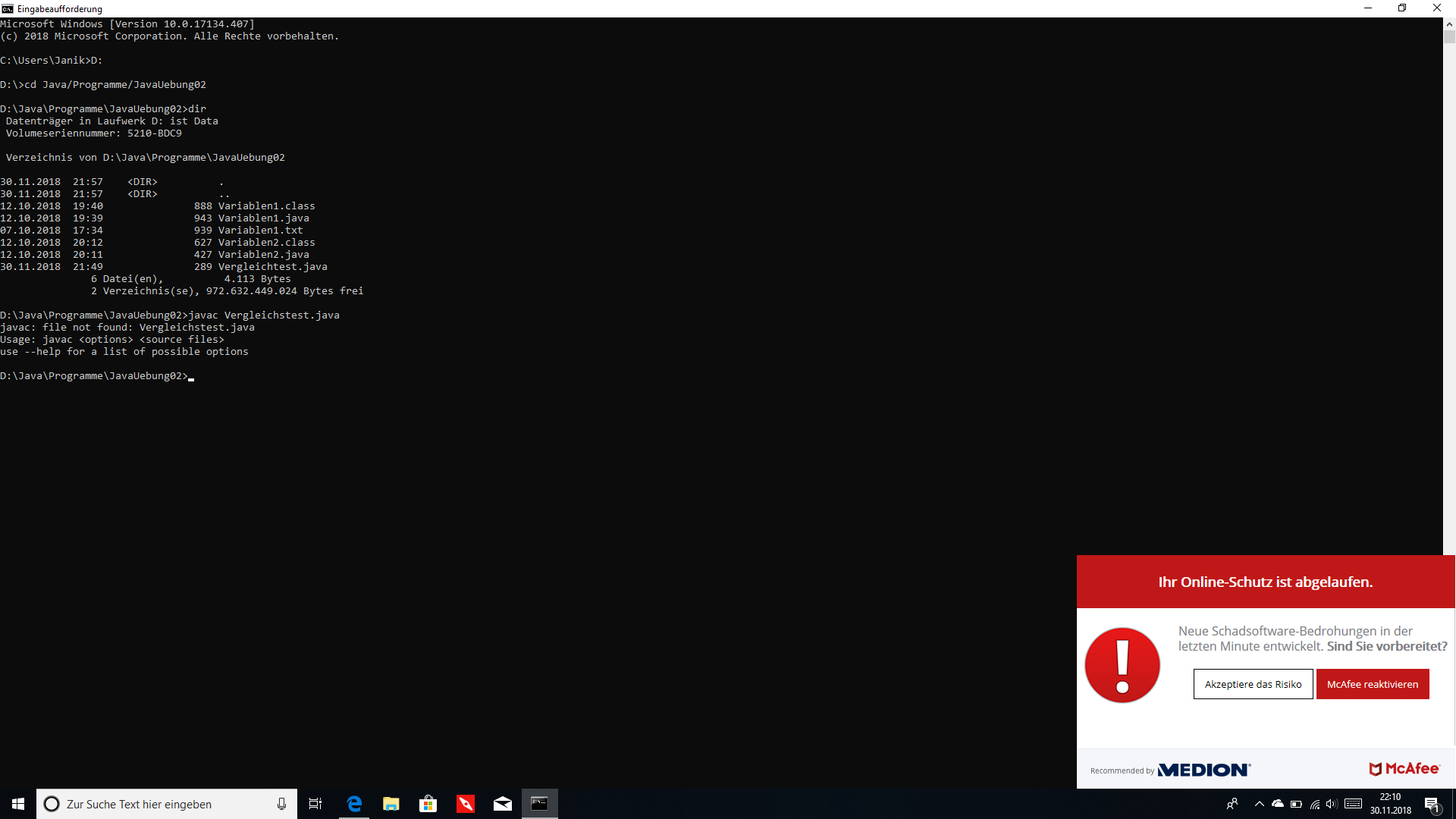1456x819 pixels.
Task: Click the console scrollbar up arrow
Action: click(1449, 24)
